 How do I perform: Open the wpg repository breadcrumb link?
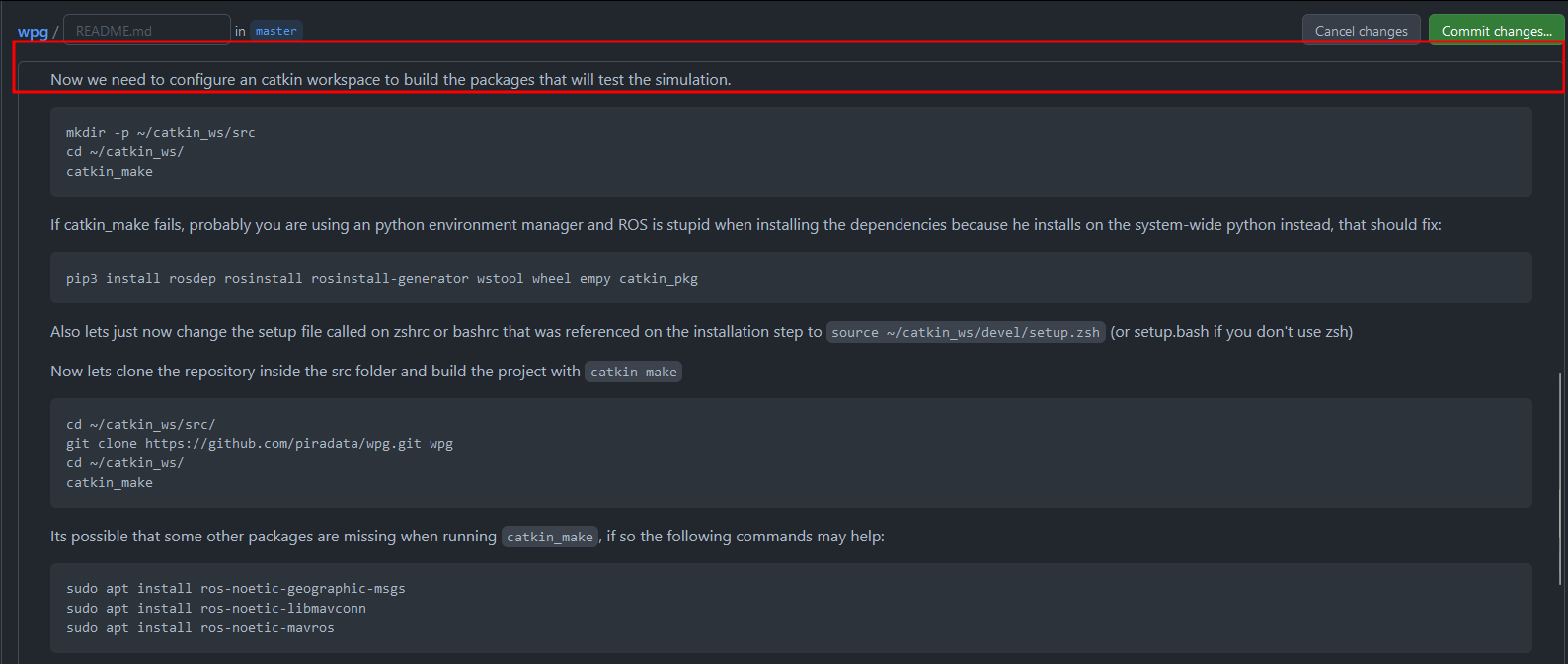pos(34,31)
